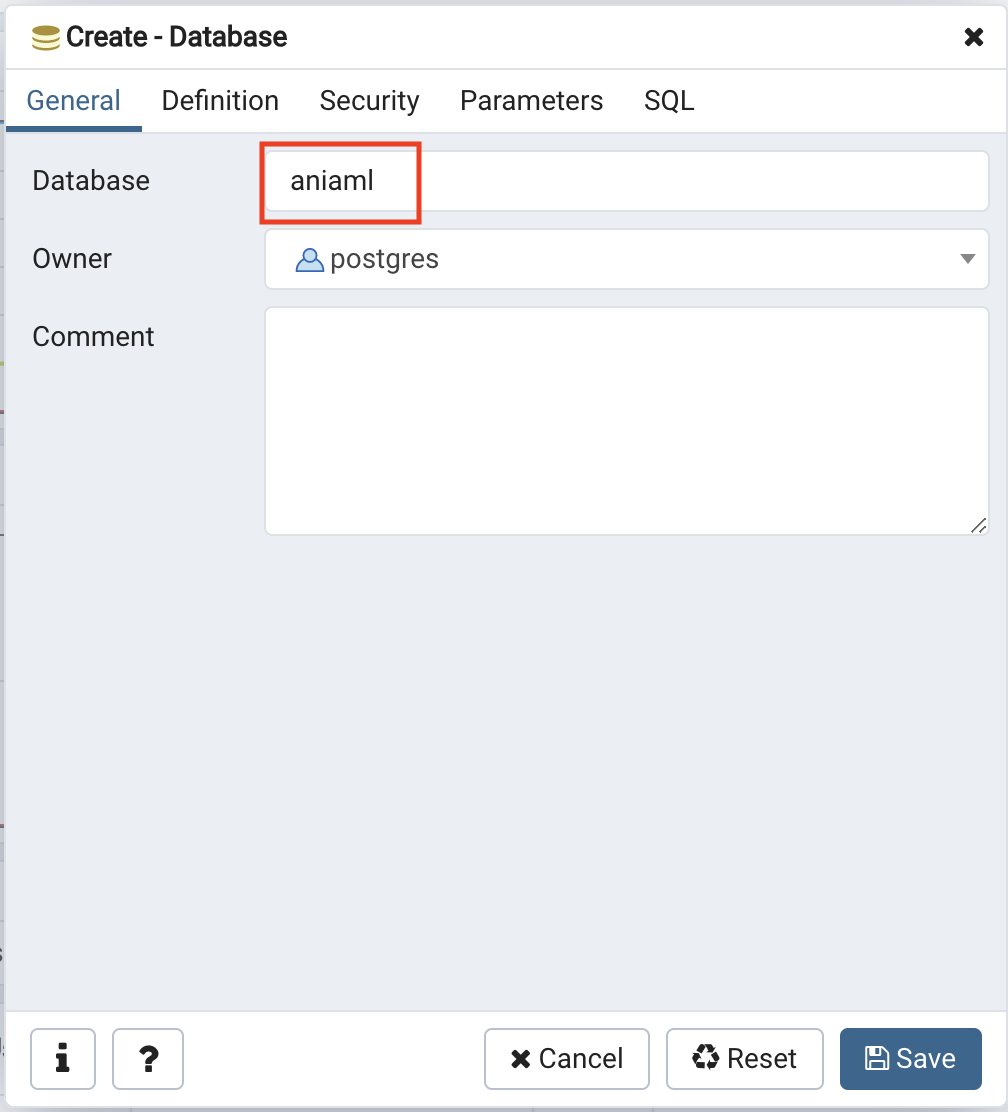Click the database icon in the title bar
The width and height of the screenshot is (1008, 1112).
(46, 38)
